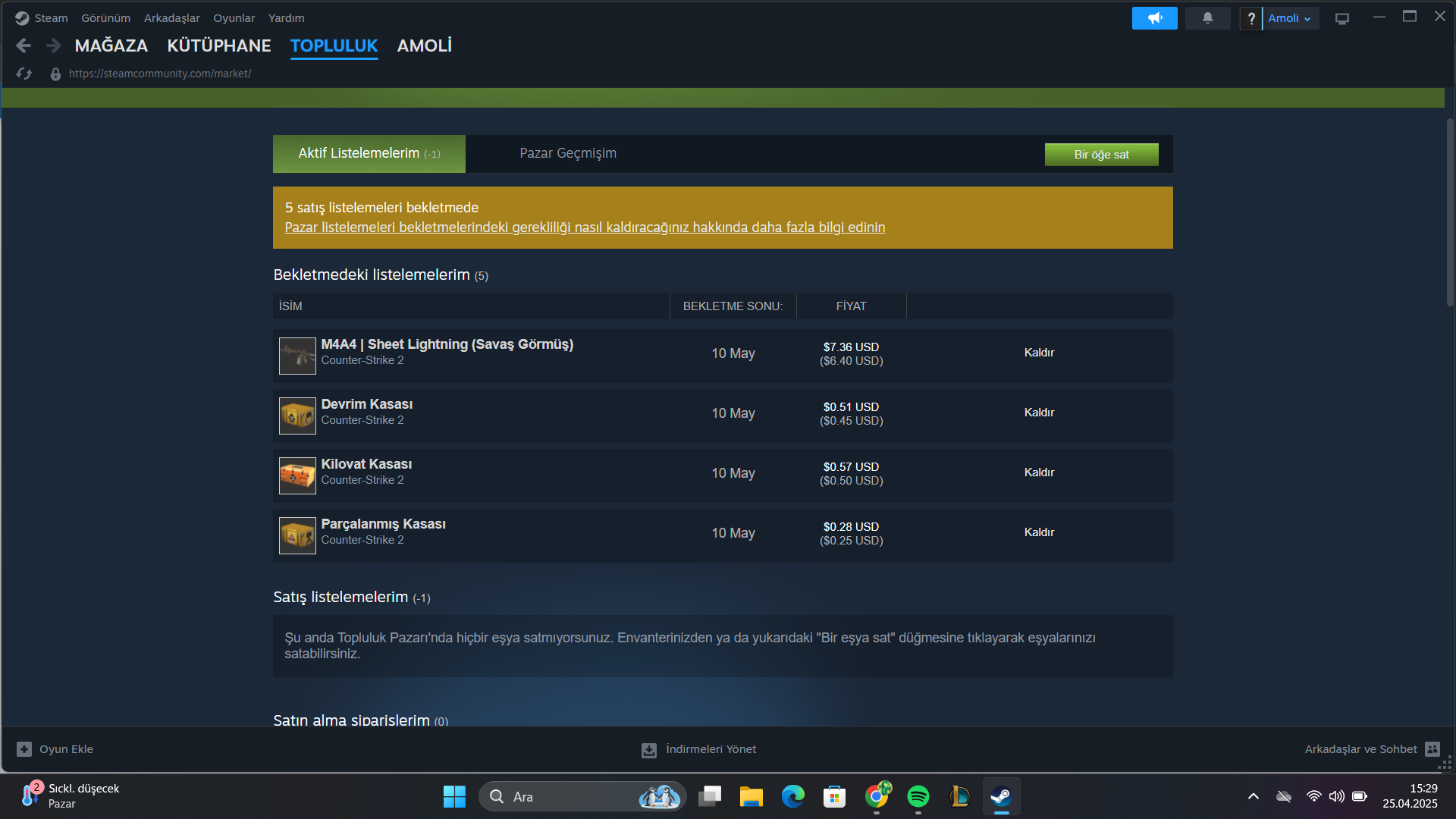Viewport: 1456px width, 819px height.
Task: Reload the page with refresh icon
Action: tap(24, 74)
